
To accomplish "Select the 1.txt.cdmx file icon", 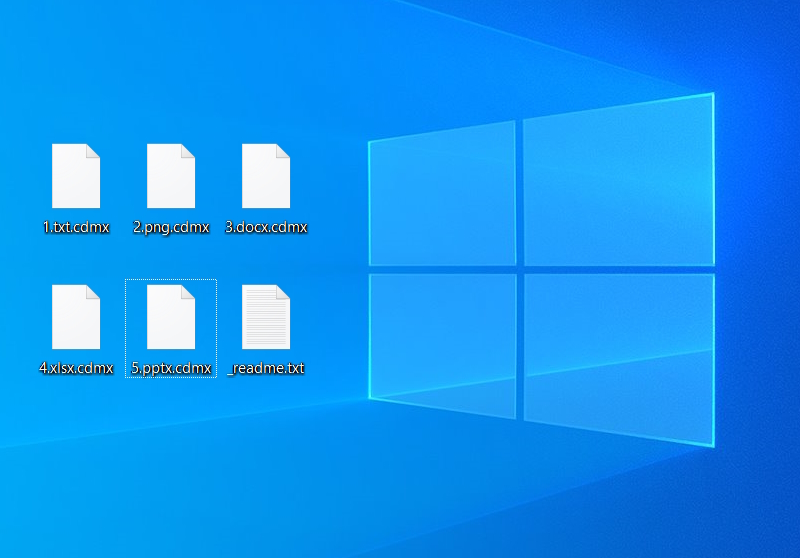I will pyautogui.click(x=76, y=176).
